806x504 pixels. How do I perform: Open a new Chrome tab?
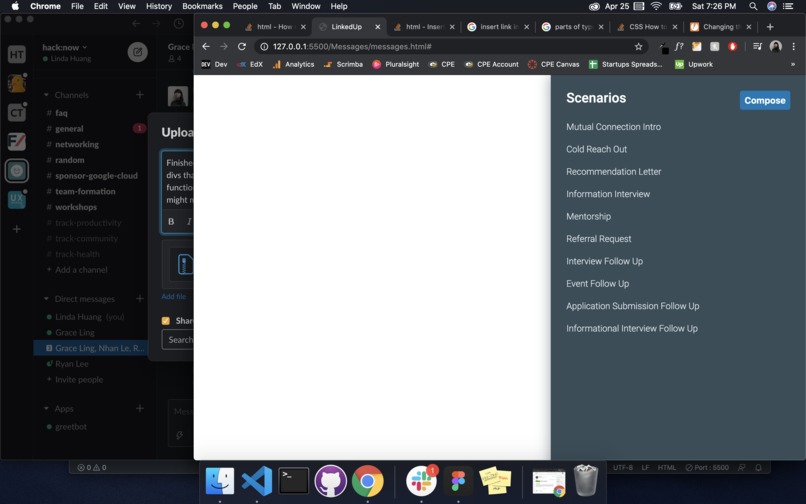[x=770, y=27]
